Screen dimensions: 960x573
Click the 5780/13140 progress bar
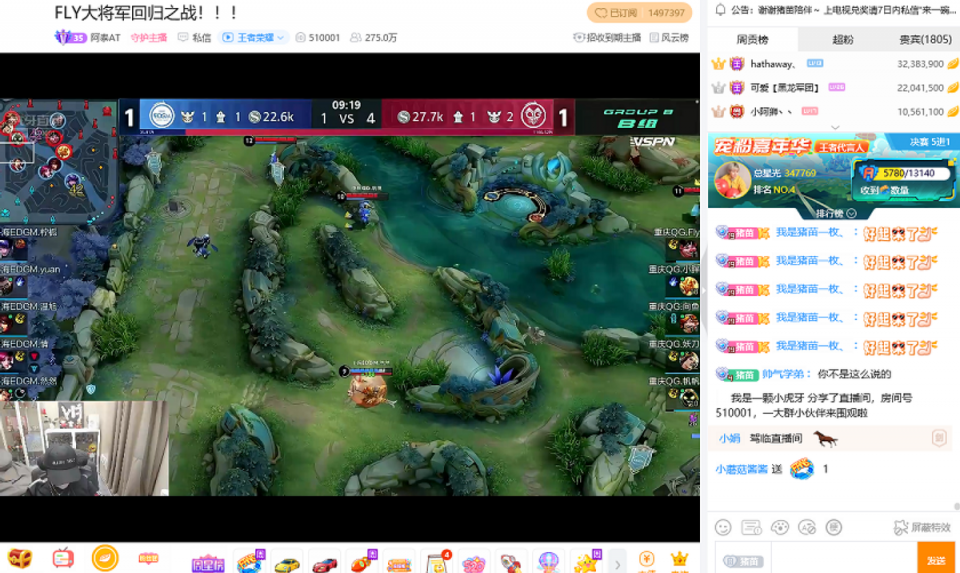[908, 173]
